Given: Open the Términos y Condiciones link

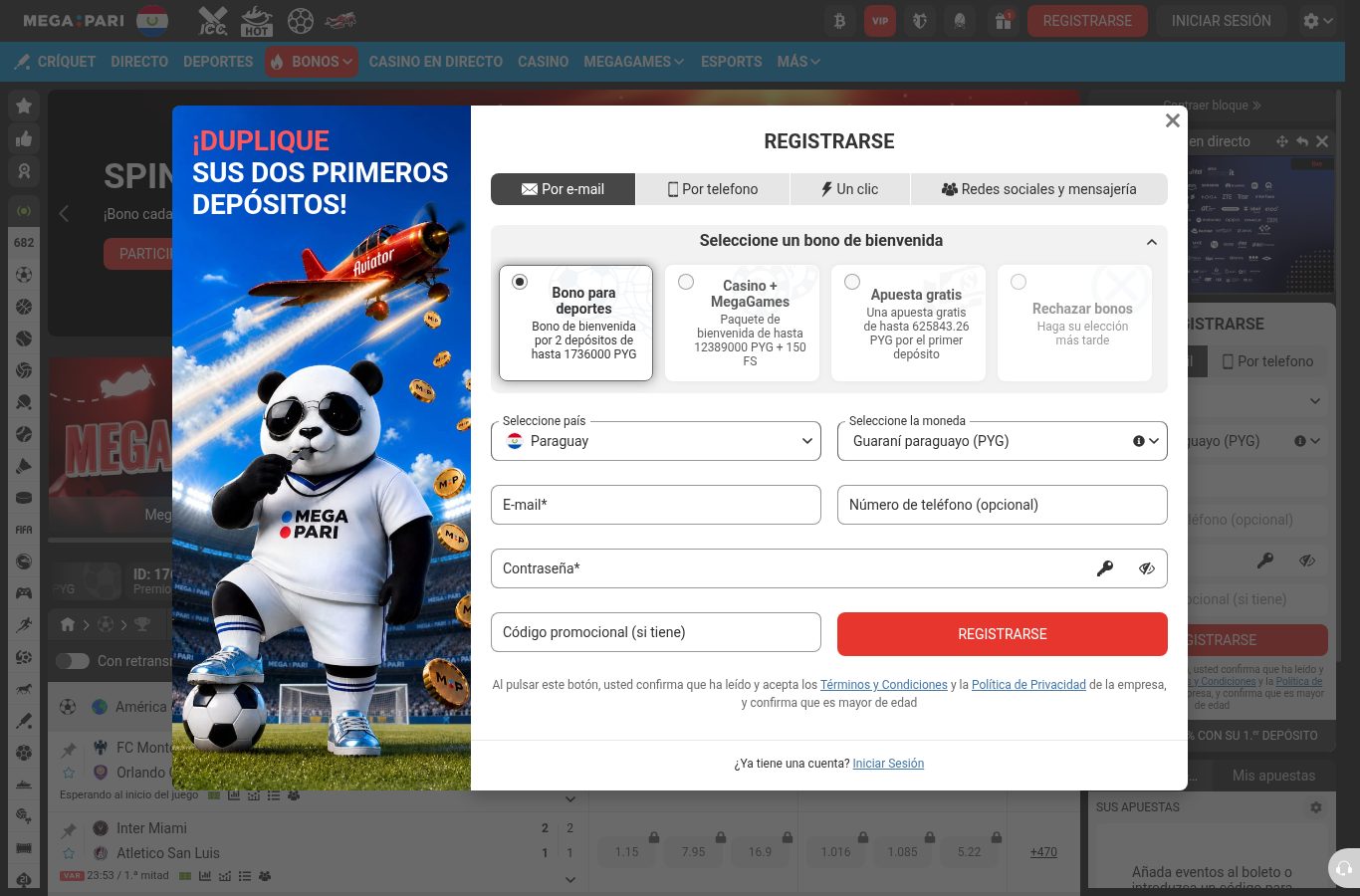Looking at the screenshot, I should 884,685.
